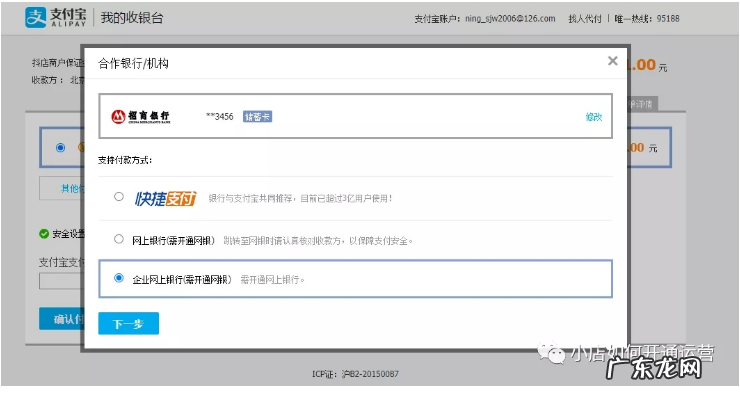Click the Alipay account email in header
This screenshot has height=397, width=740.
coord(510,19)
